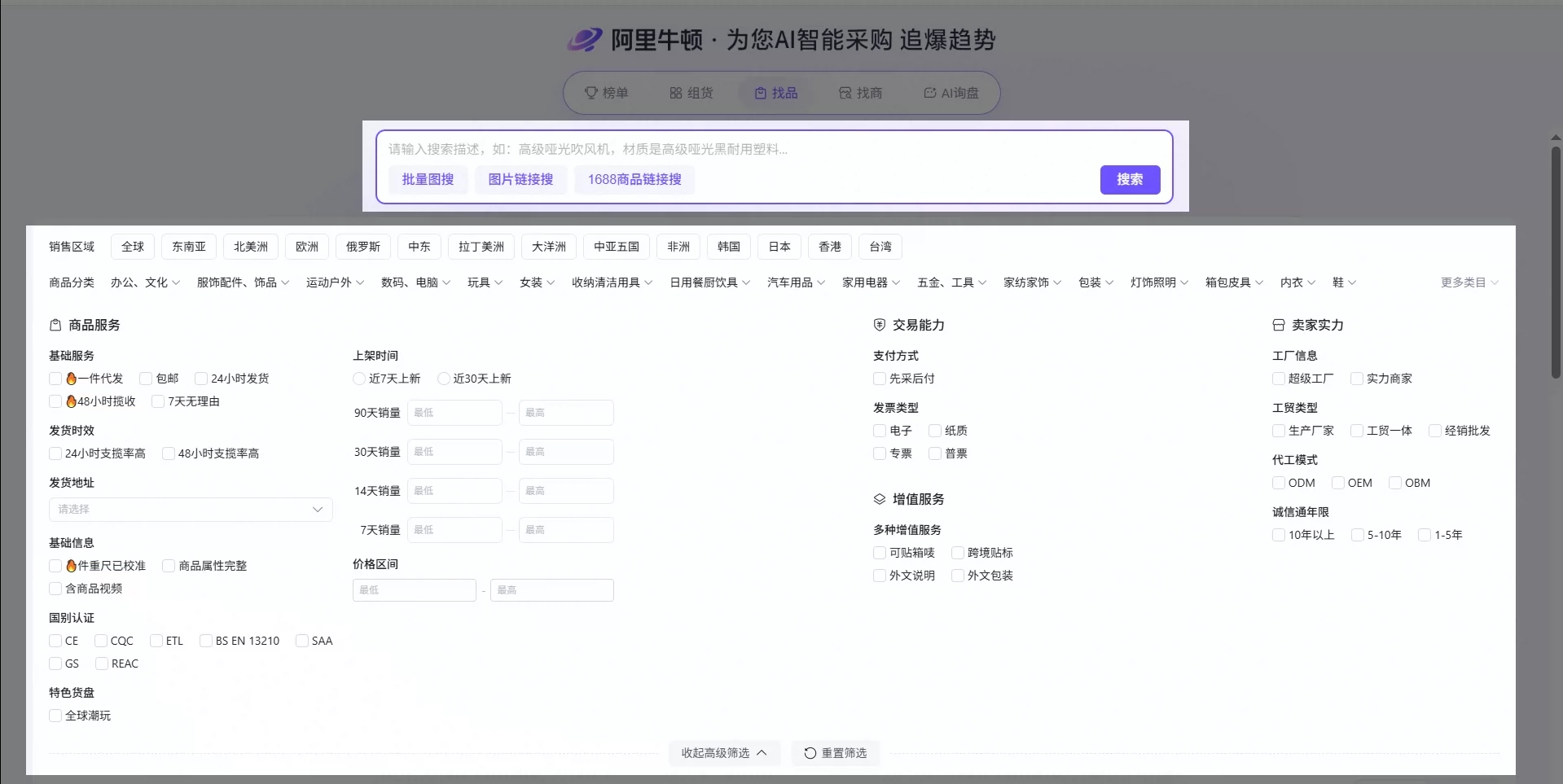The width and height of the screenshot is (1563, 784).
Task: Click the 卖家实力 store icon
Action: 1279,325
